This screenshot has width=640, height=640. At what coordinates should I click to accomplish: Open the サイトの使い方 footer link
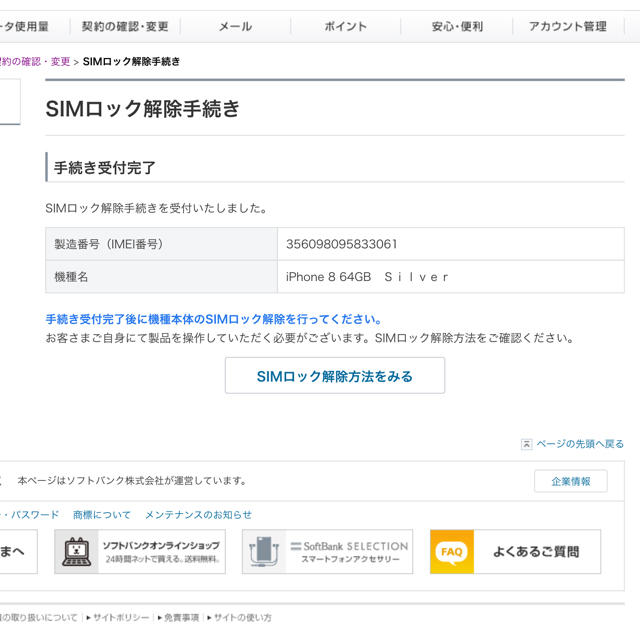[242, 618]
